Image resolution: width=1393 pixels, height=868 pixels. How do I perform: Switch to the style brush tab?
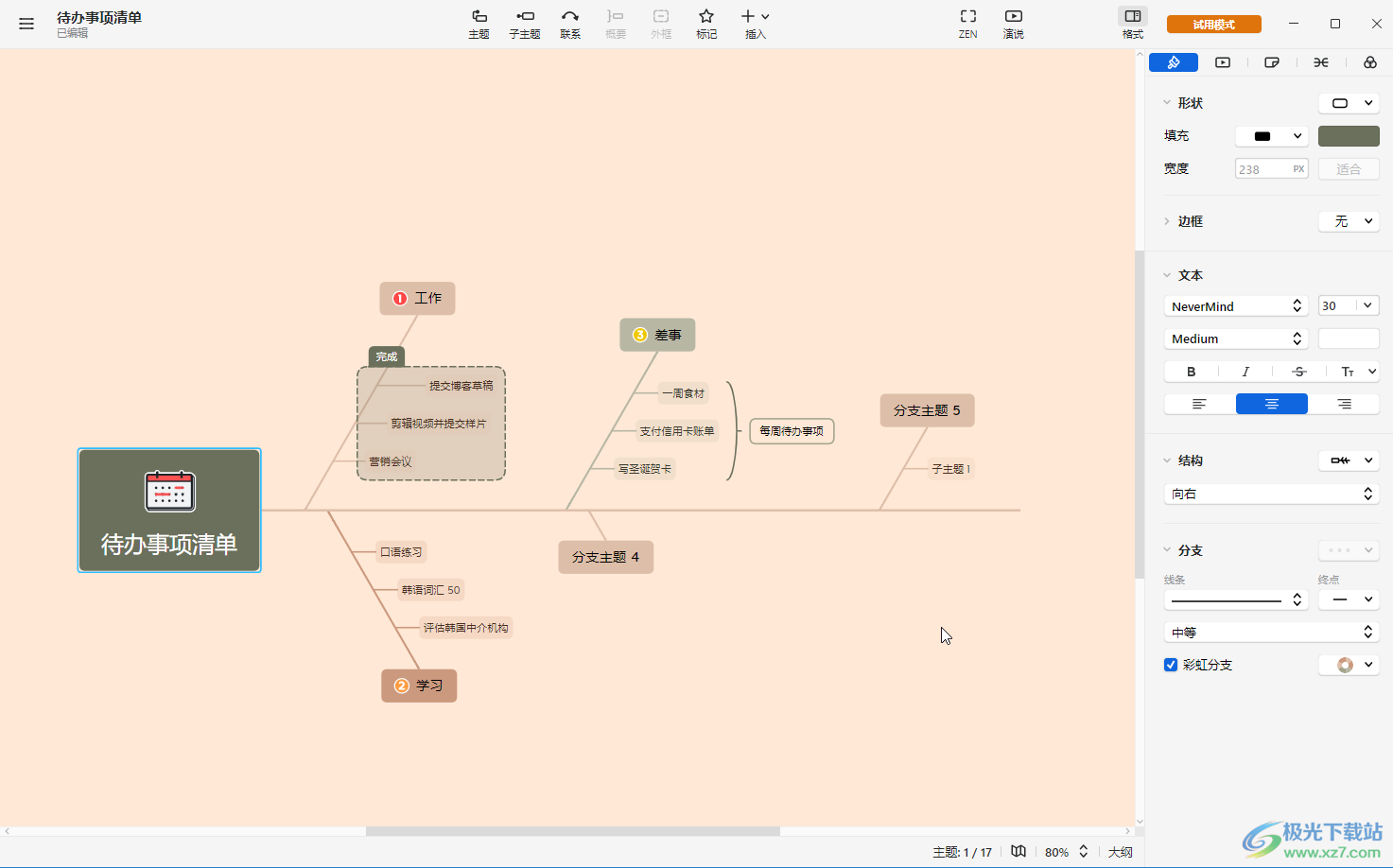click(x=1174, y=62)
